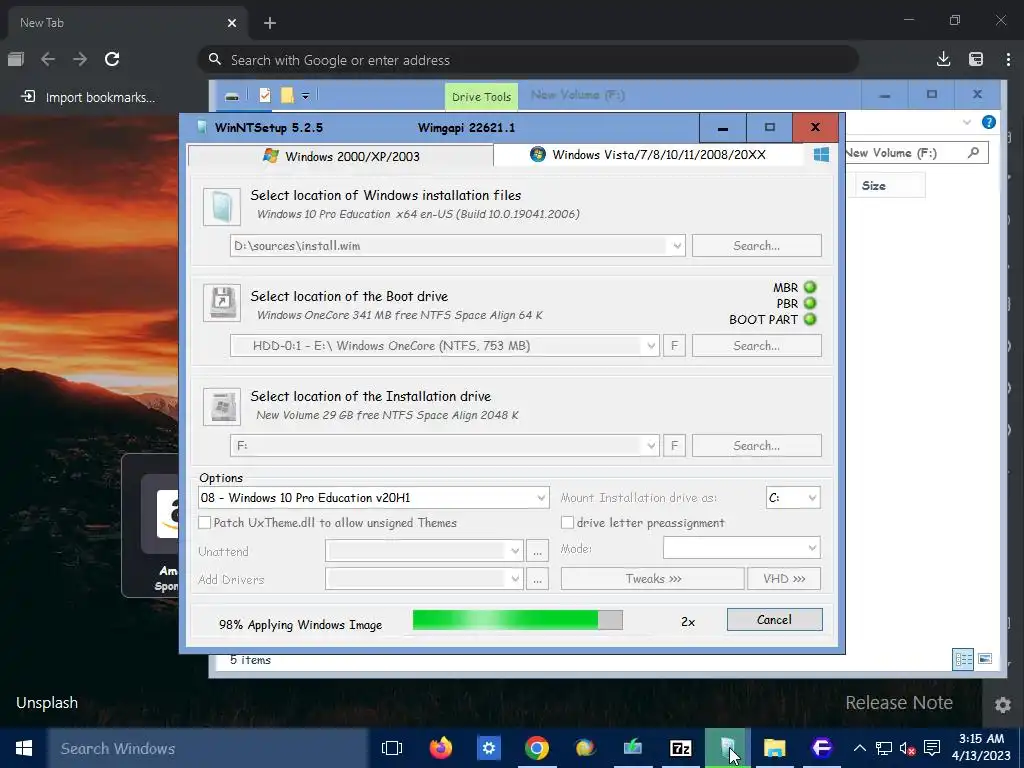
Task: Click the Task View taskbar icon
Action: pyautogui.click(x=392, y=748)
